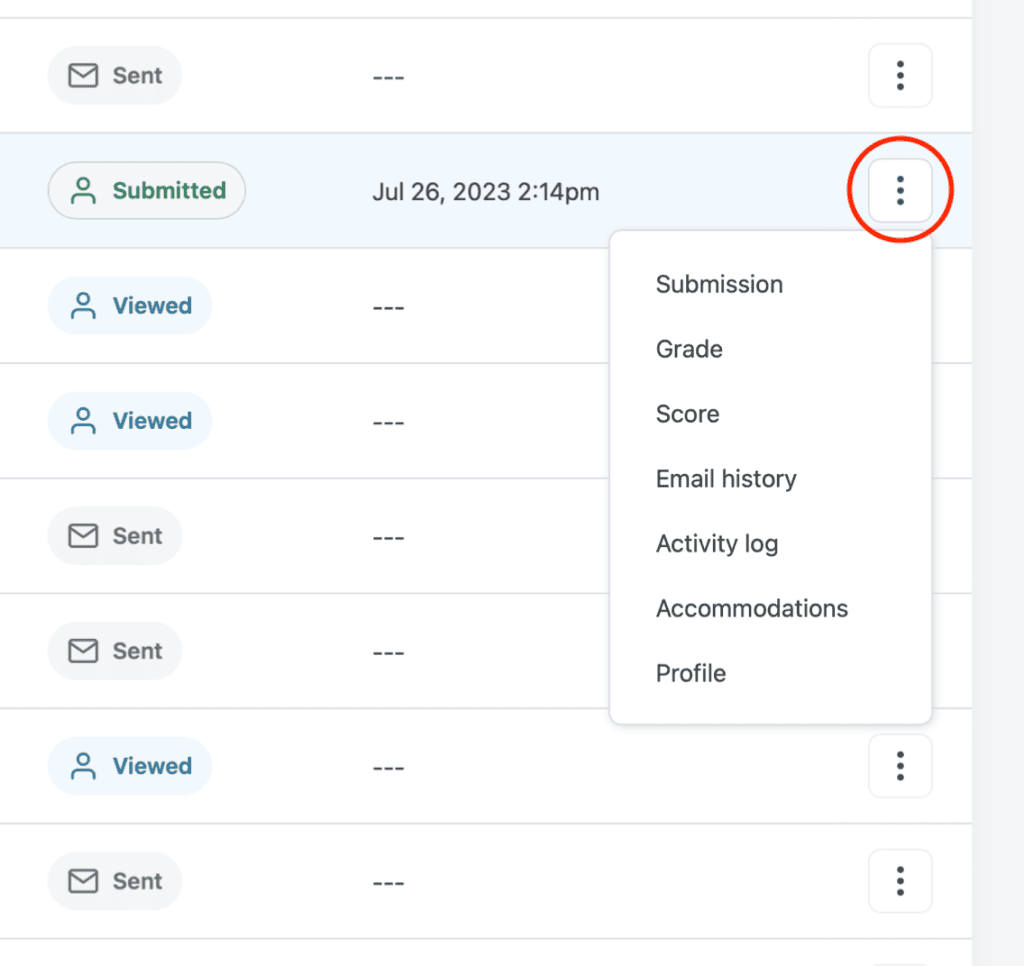The width and height of the screenshot is (1024, 966).
Task: Open the kebab menu on the top Sent row
Action: [900, 75]
